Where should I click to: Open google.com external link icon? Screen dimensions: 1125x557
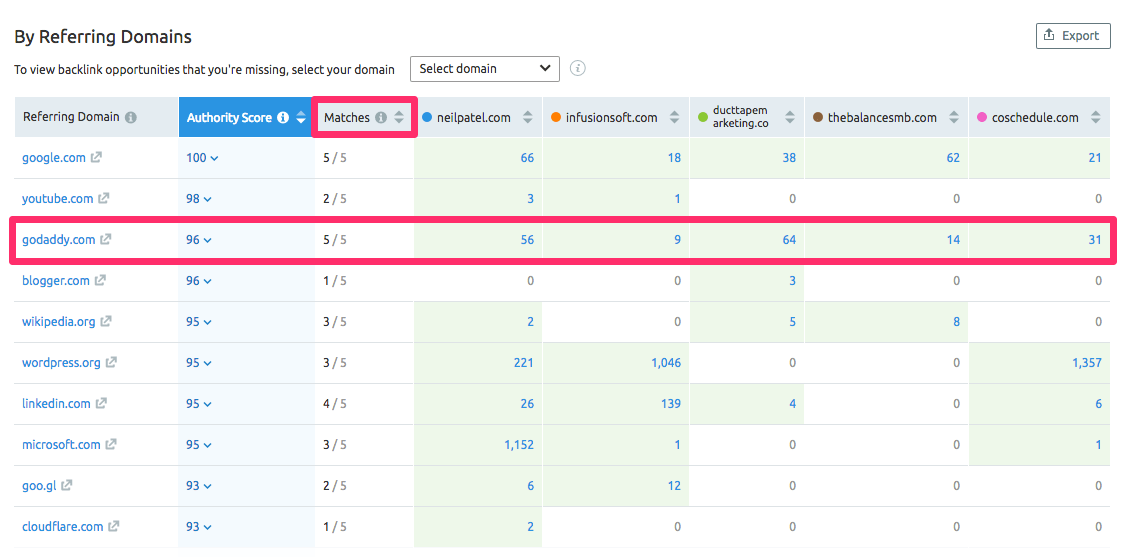(x=96, y=157)
